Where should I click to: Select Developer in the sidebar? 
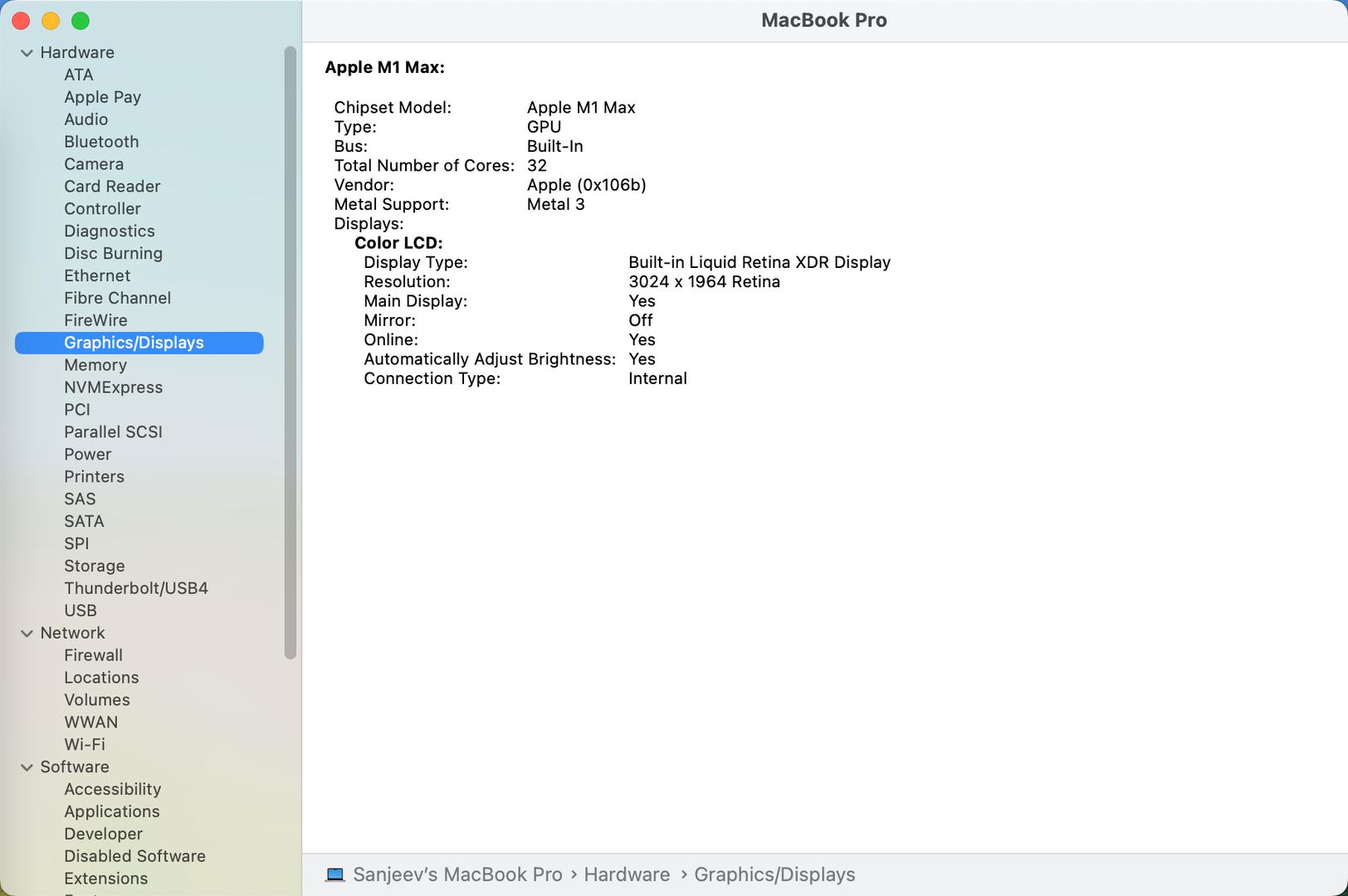click(x=104, y=835)
